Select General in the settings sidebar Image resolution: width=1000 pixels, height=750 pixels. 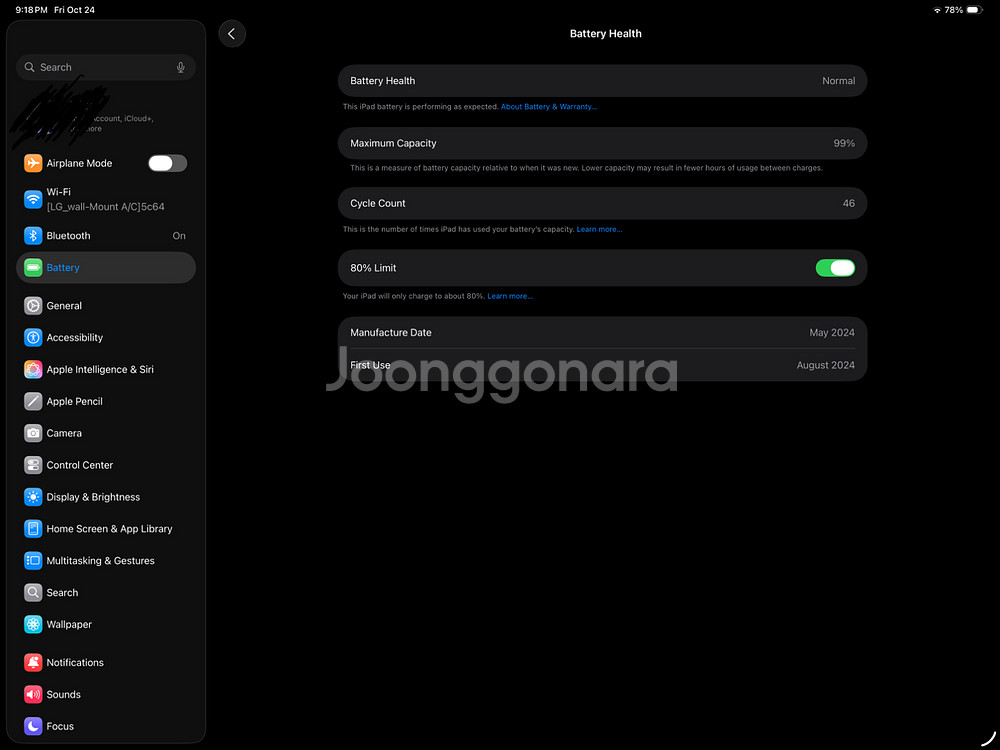click(x=64, y=306)
